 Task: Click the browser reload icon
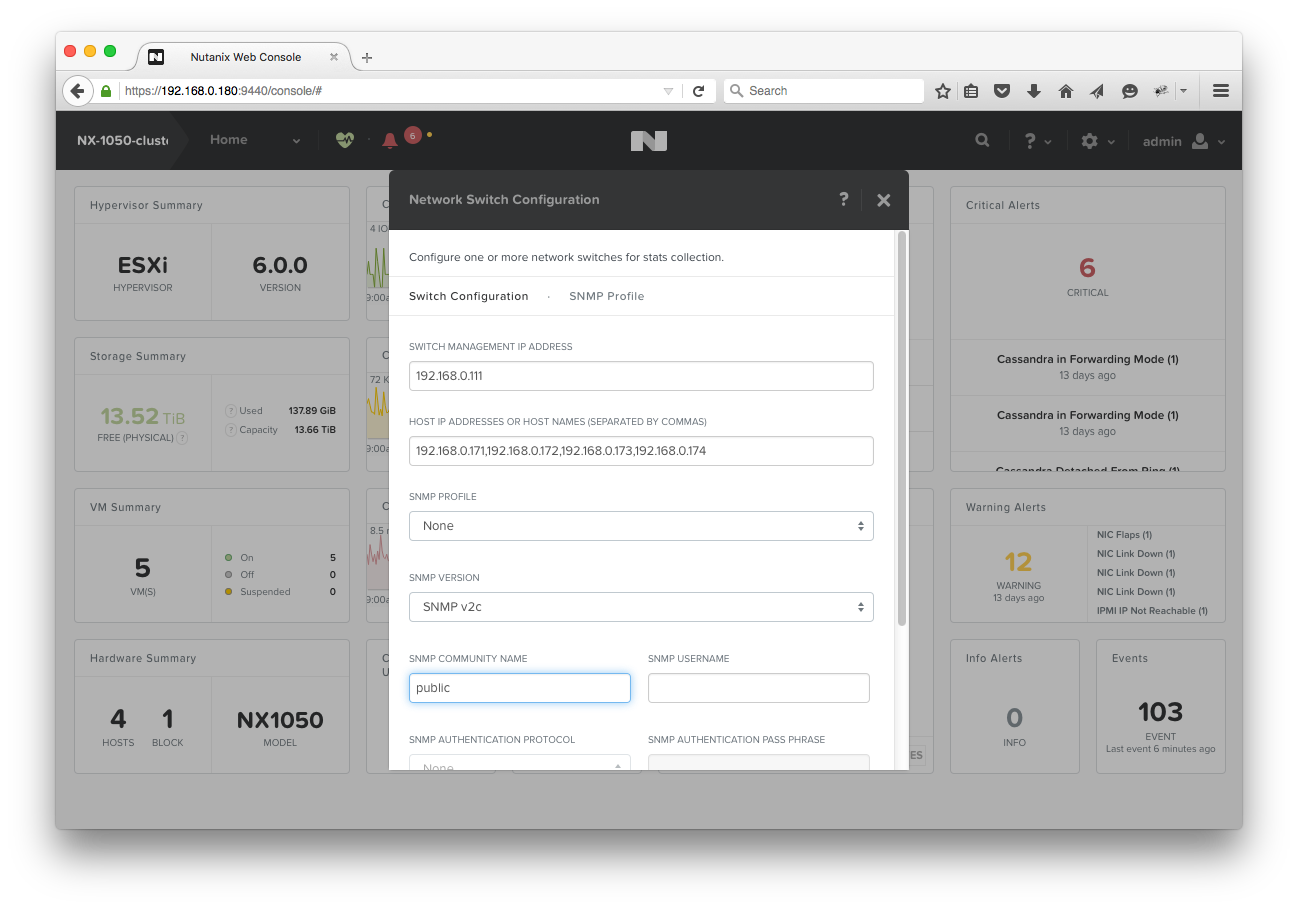(699, 91)
